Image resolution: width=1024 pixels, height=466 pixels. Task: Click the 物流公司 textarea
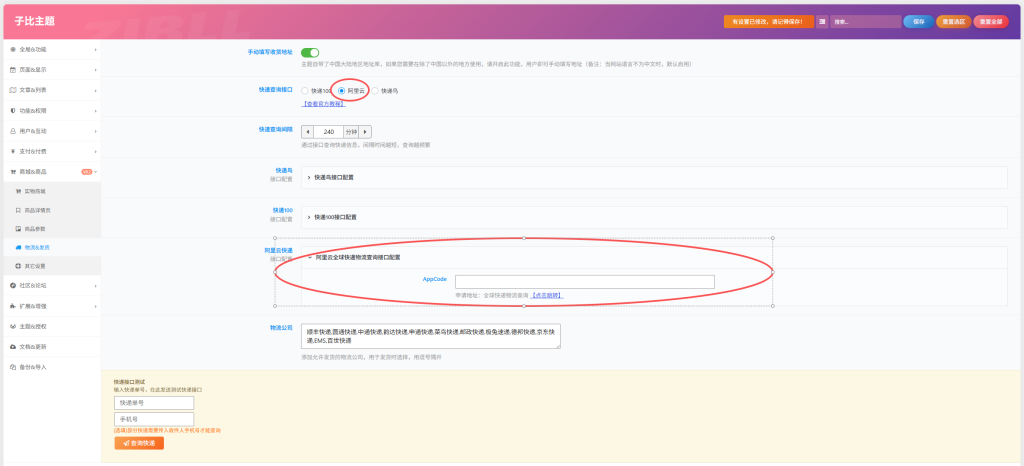tap(430, 335)
